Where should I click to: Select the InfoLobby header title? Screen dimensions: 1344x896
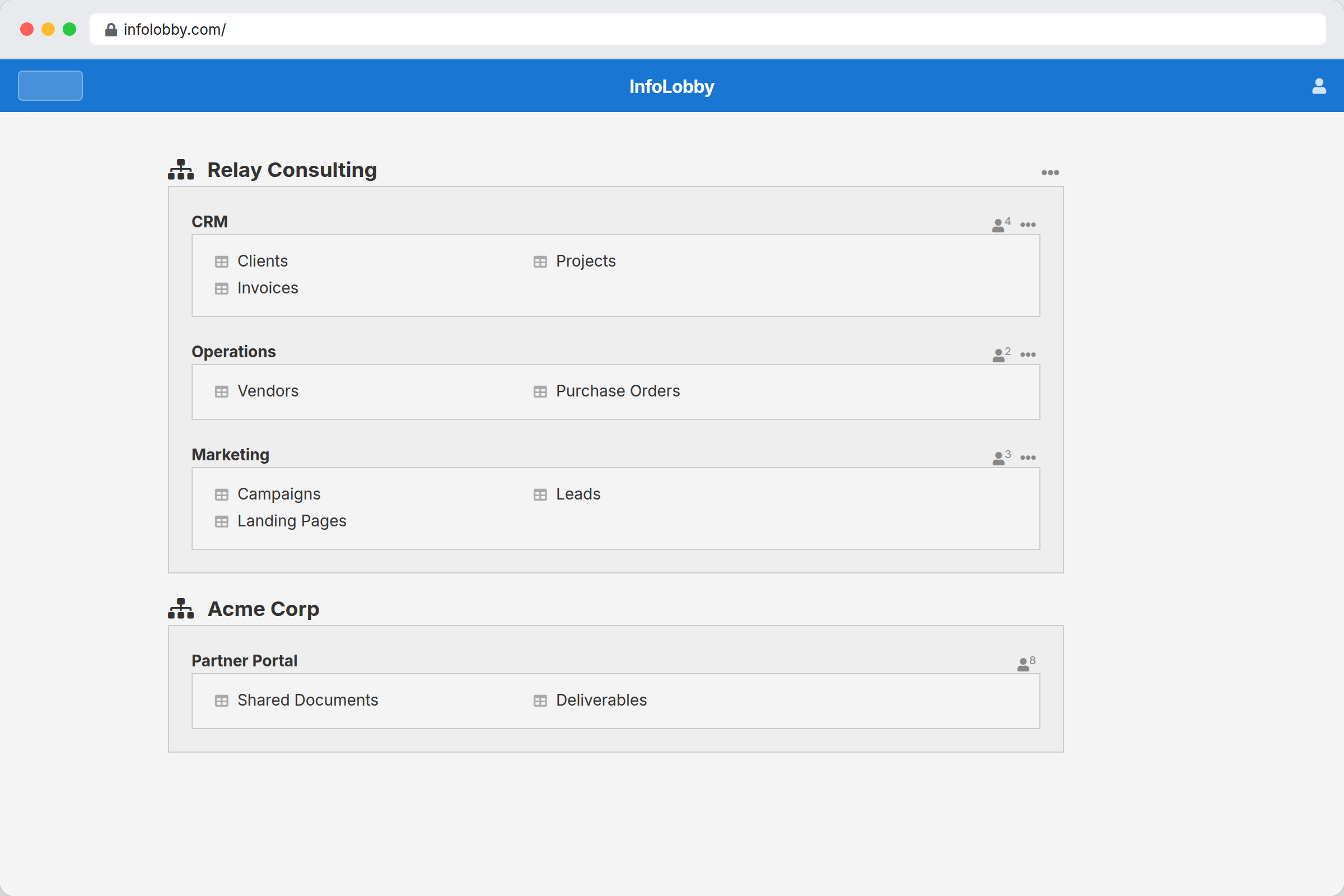point(671,86)
